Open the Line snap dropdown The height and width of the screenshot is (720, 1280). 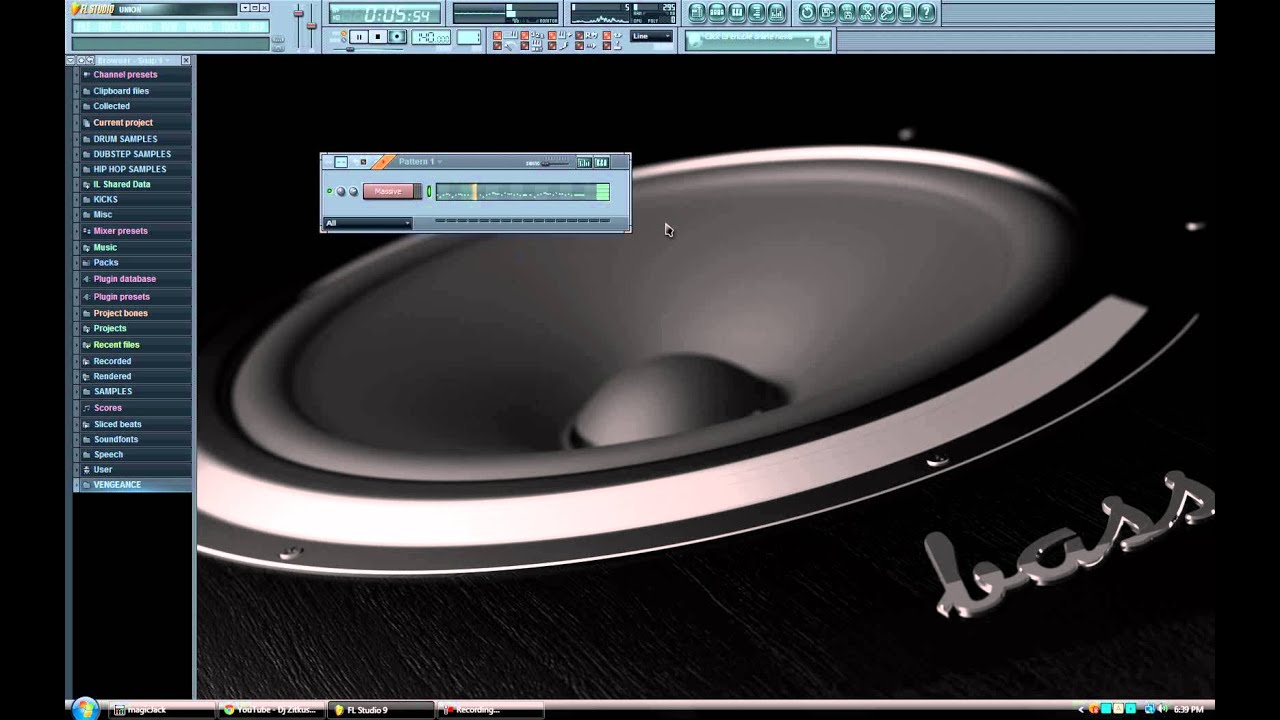coord(652,36)
